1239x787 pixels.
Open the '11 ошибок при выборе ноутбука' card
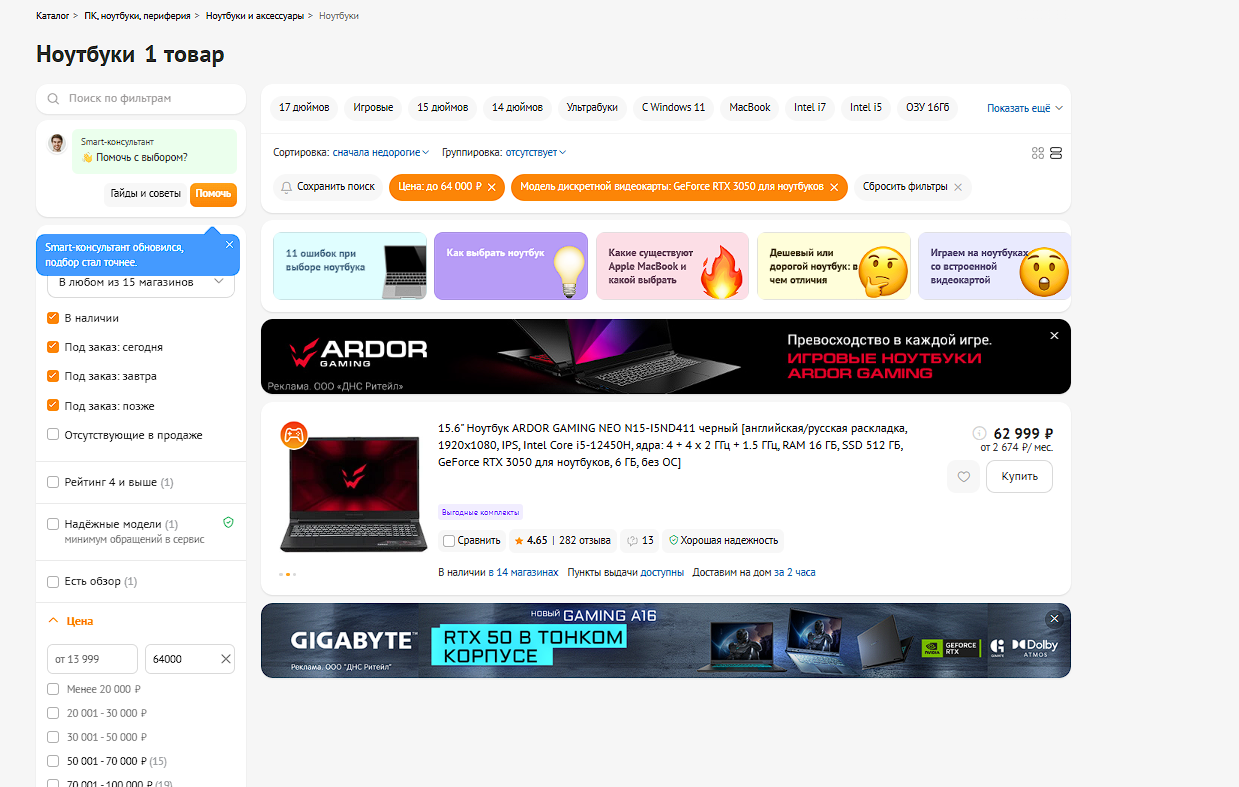(350, 266)
